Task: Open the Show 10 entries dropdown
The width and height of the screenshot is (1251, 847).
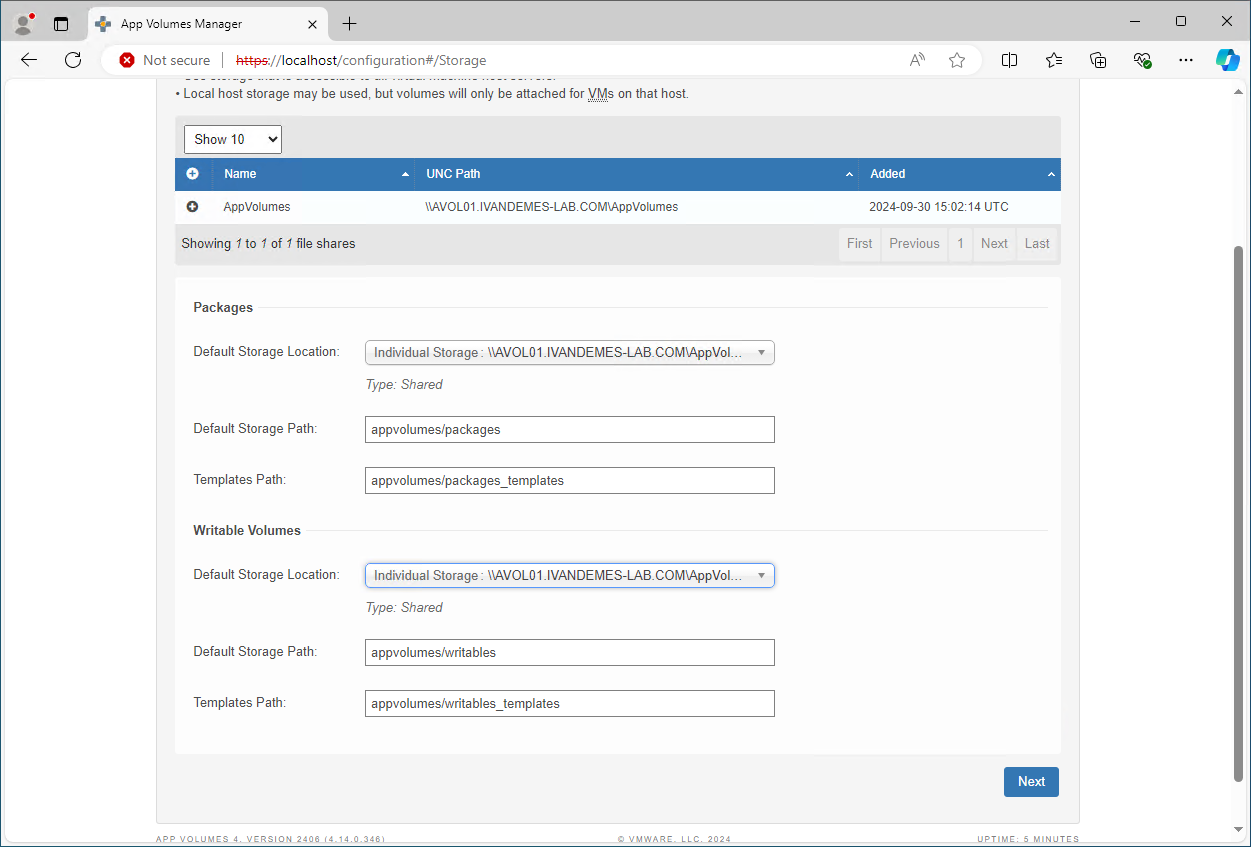Action: point(232,139)
